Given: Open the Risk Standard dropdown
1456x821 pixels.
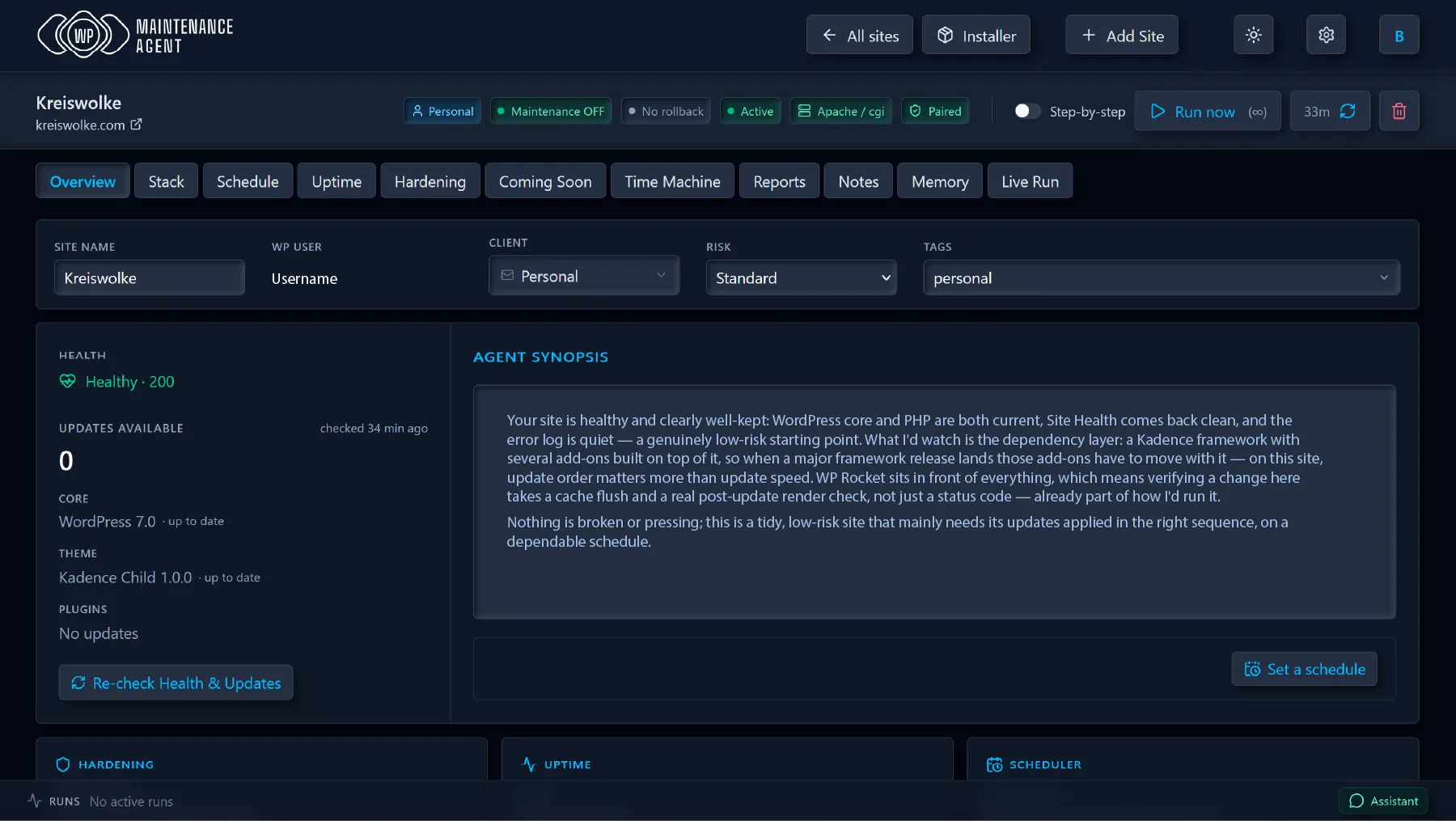Looking at the screenshot, I should (x=801, y=277).
